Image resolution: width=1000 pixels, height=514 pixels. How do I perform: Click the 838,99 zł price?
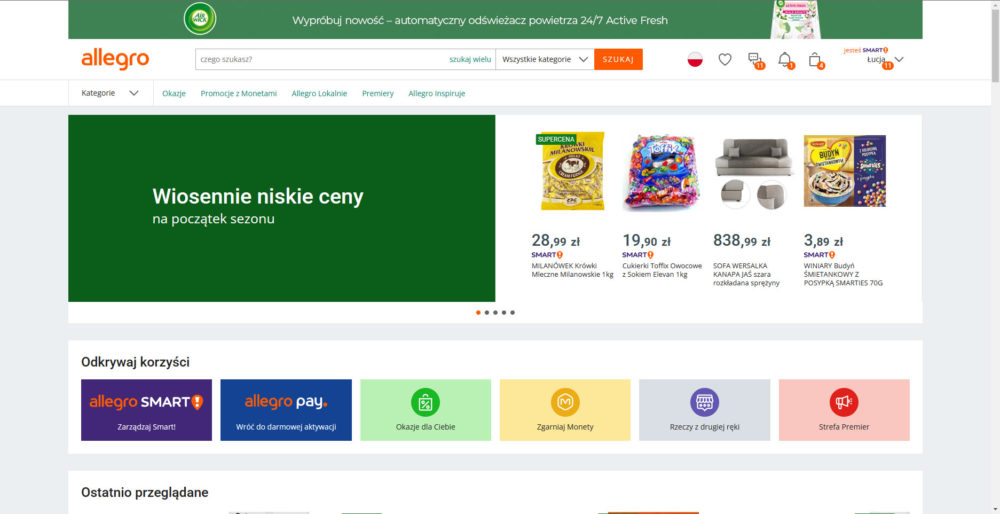(x=742, y=241)
